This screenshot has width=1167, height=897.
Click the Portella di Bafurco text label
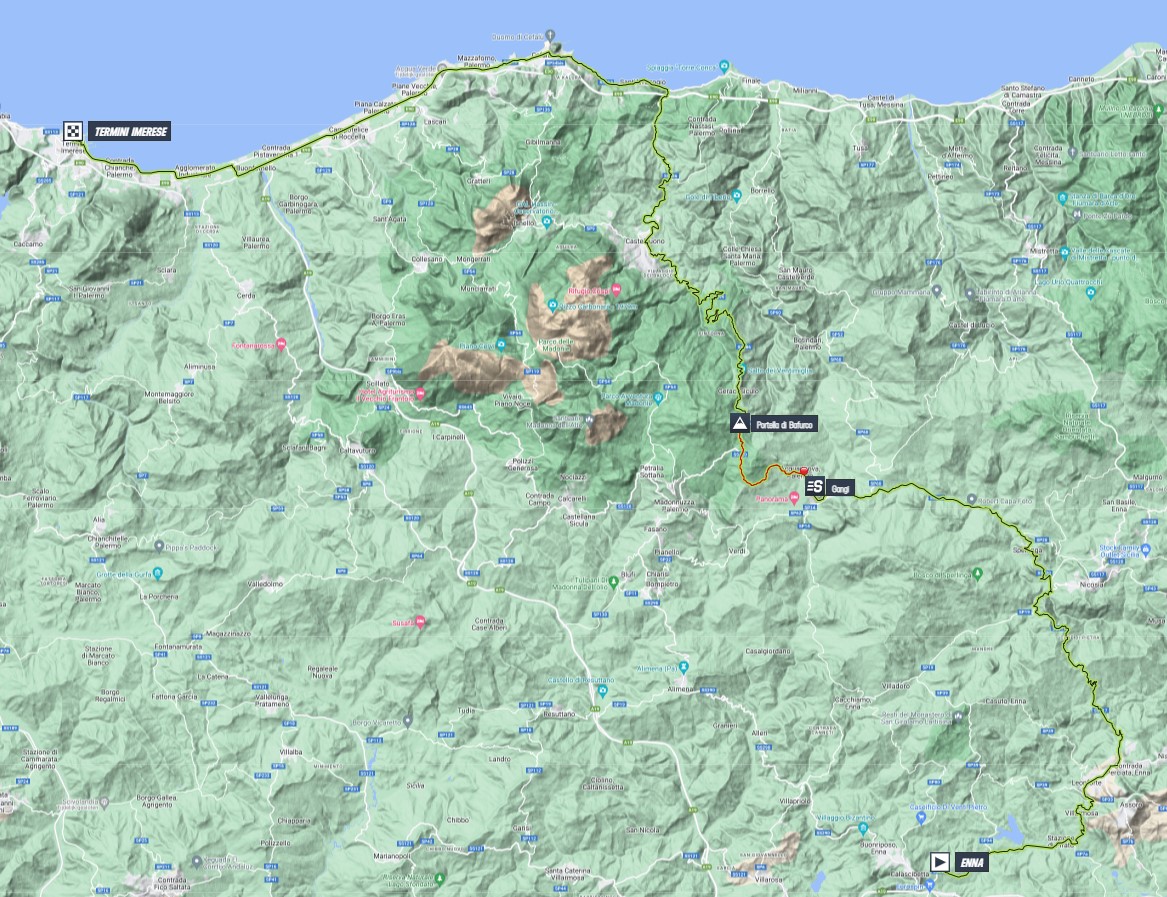(784, 424)
